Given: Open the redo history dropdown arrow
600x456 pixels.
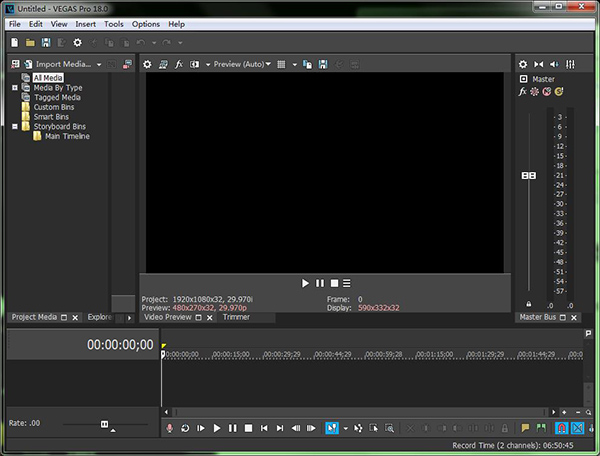Looking at the screenshot, I should coord(180,43).
